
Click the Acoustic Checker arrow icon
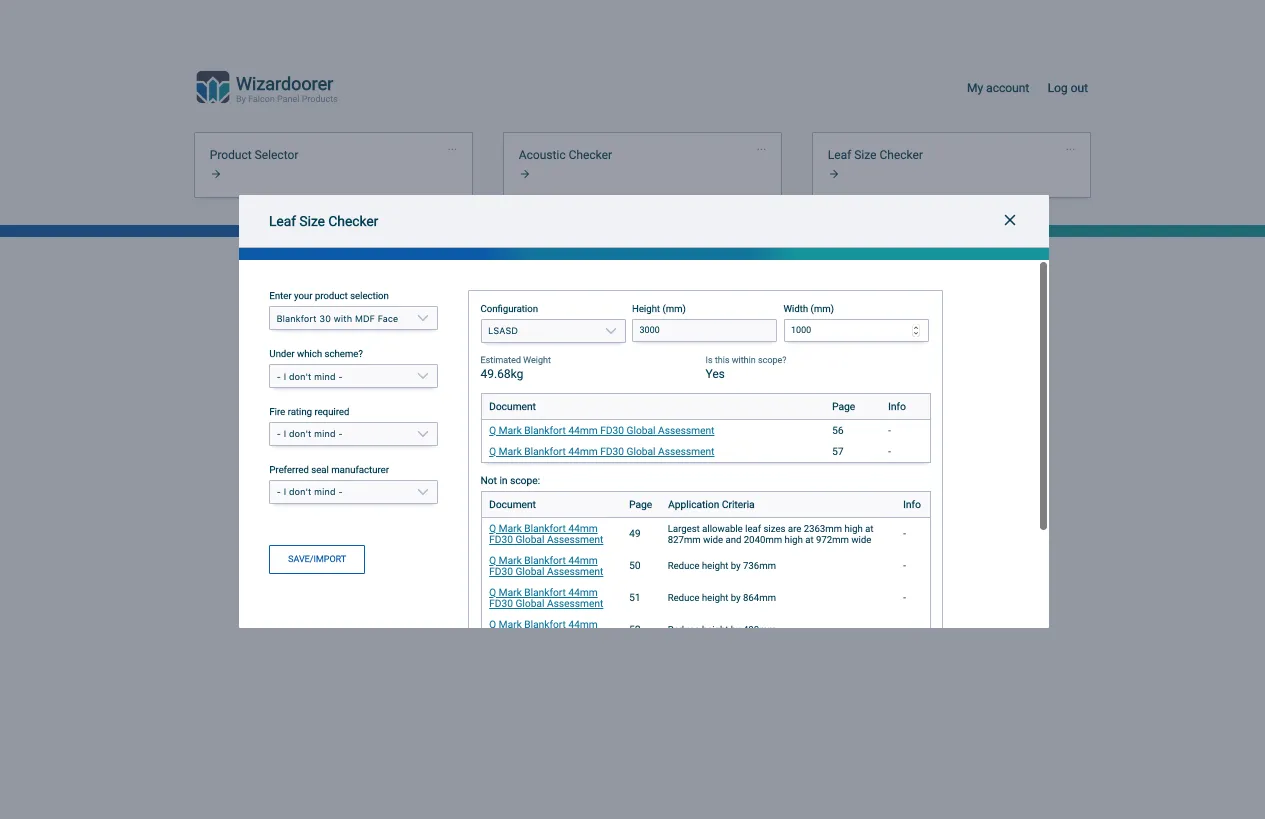(524, 174)
